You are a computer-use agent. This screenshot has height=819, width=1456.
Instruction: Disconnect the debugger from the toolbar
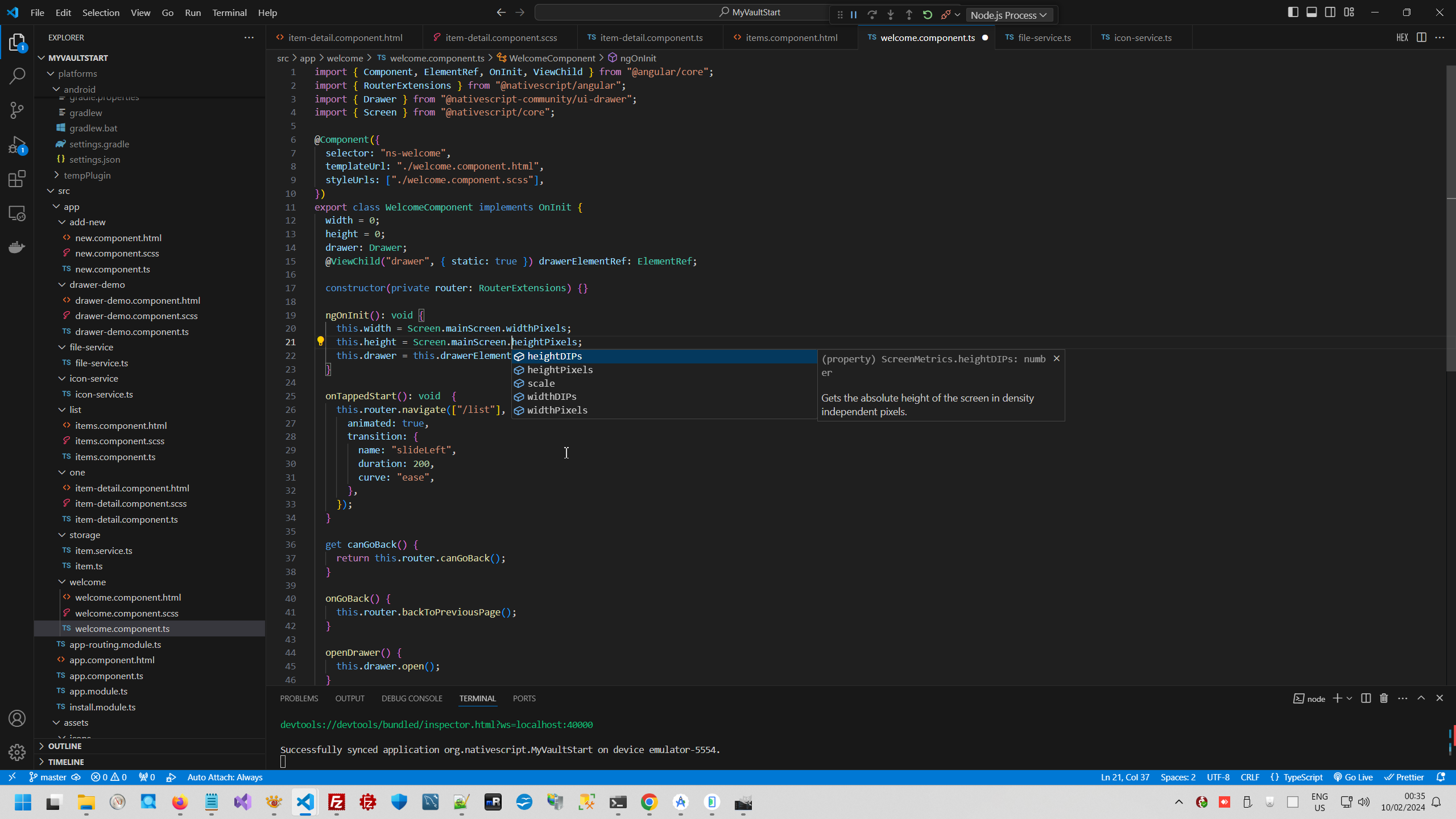click(x=946, y=15)
